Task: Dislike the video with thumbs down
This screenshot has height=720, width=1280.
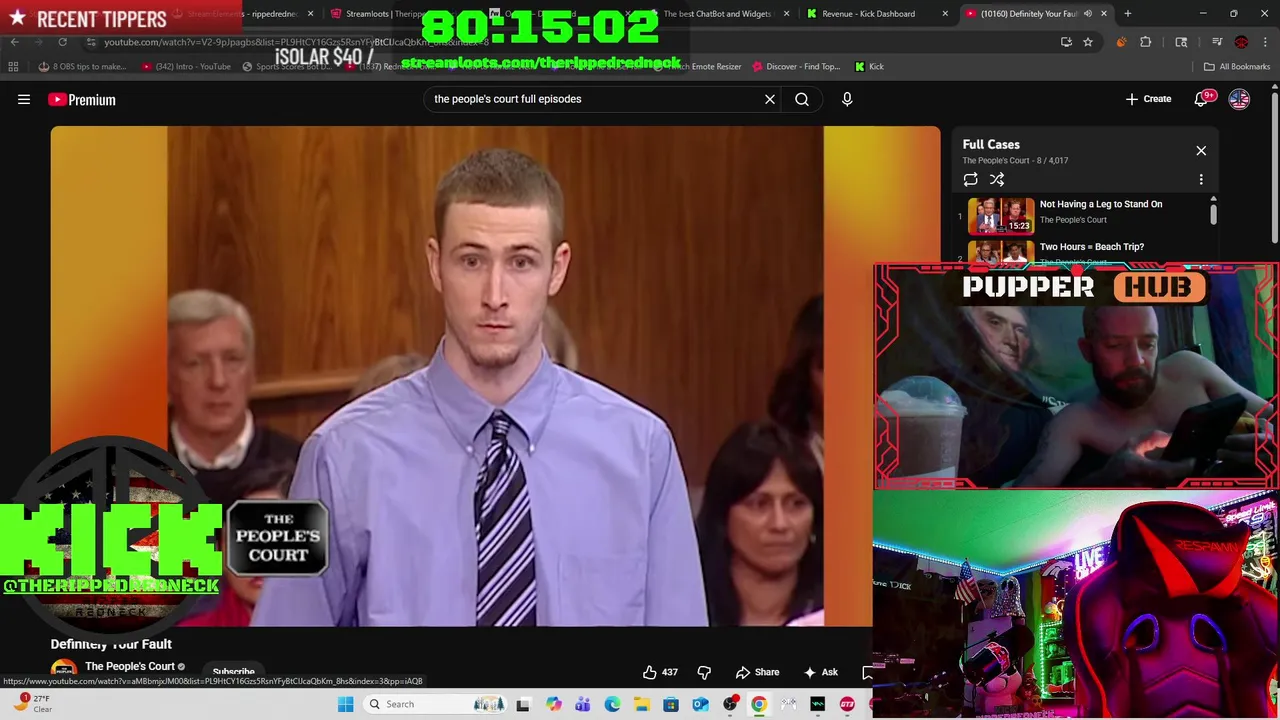Action: point(704,672)
